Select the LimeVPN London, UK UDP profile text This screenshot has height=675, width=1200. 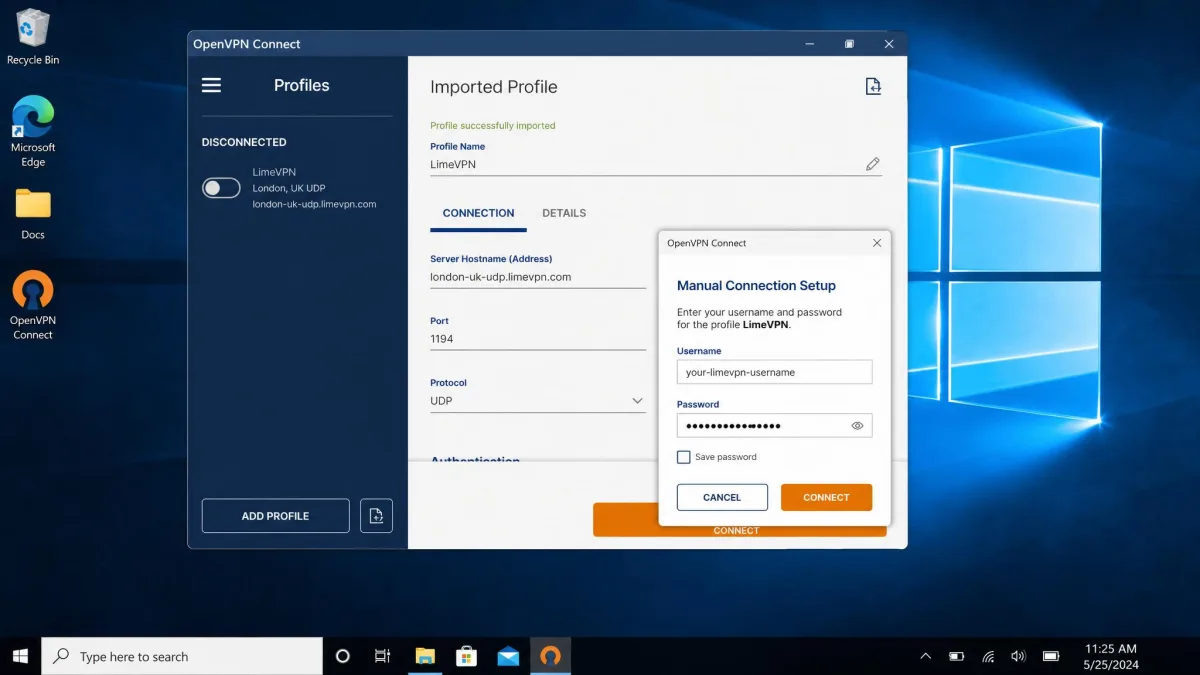[x=314, y=188]
